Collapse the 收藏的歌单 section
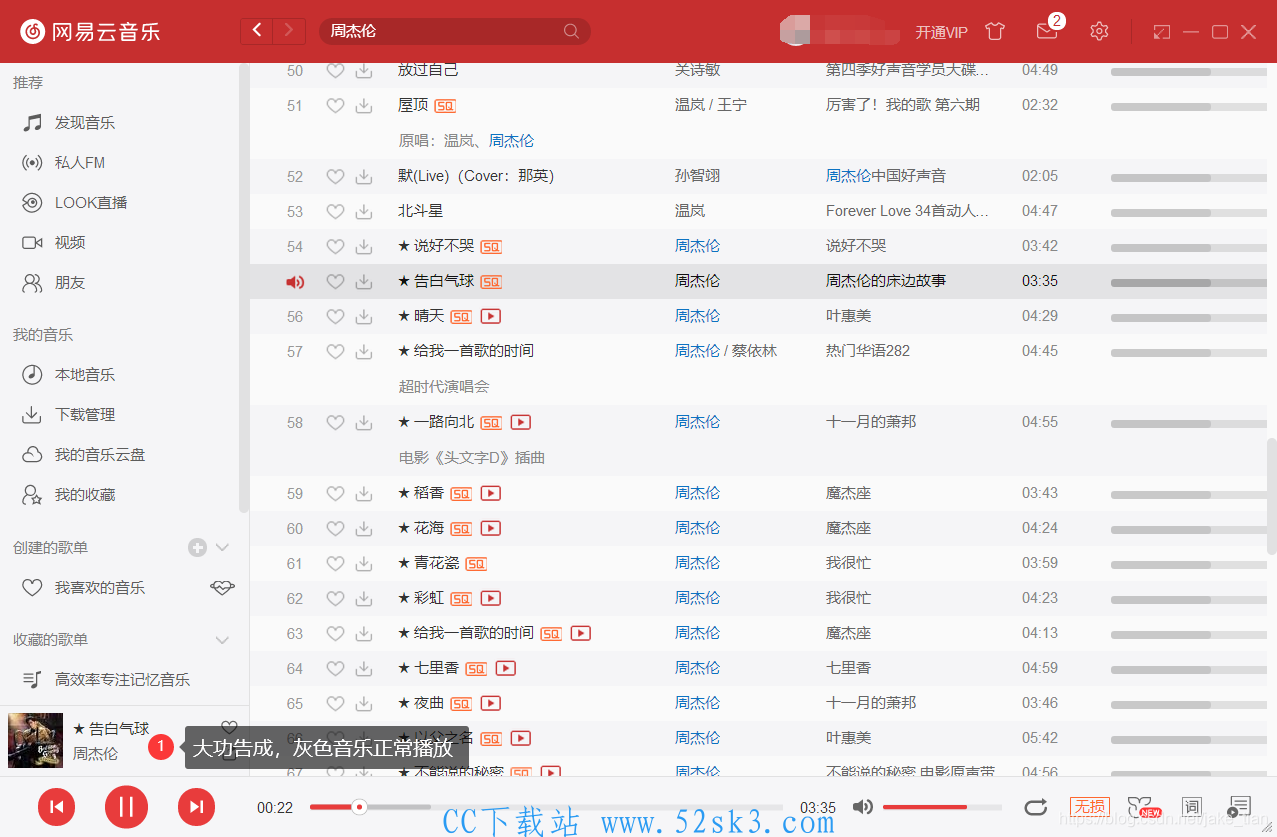This screenshot has width=1277, height=837. (223, 640)
